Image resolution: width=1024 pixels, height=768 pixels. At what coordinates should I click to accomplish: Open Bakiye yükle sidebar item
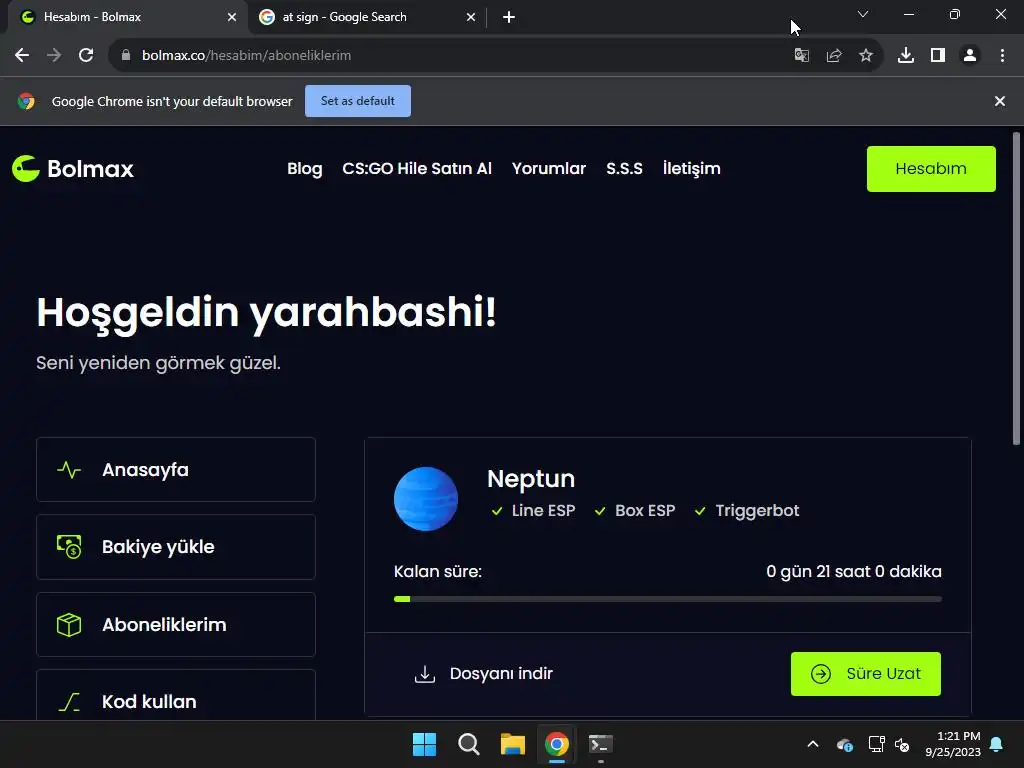[176, 547]
